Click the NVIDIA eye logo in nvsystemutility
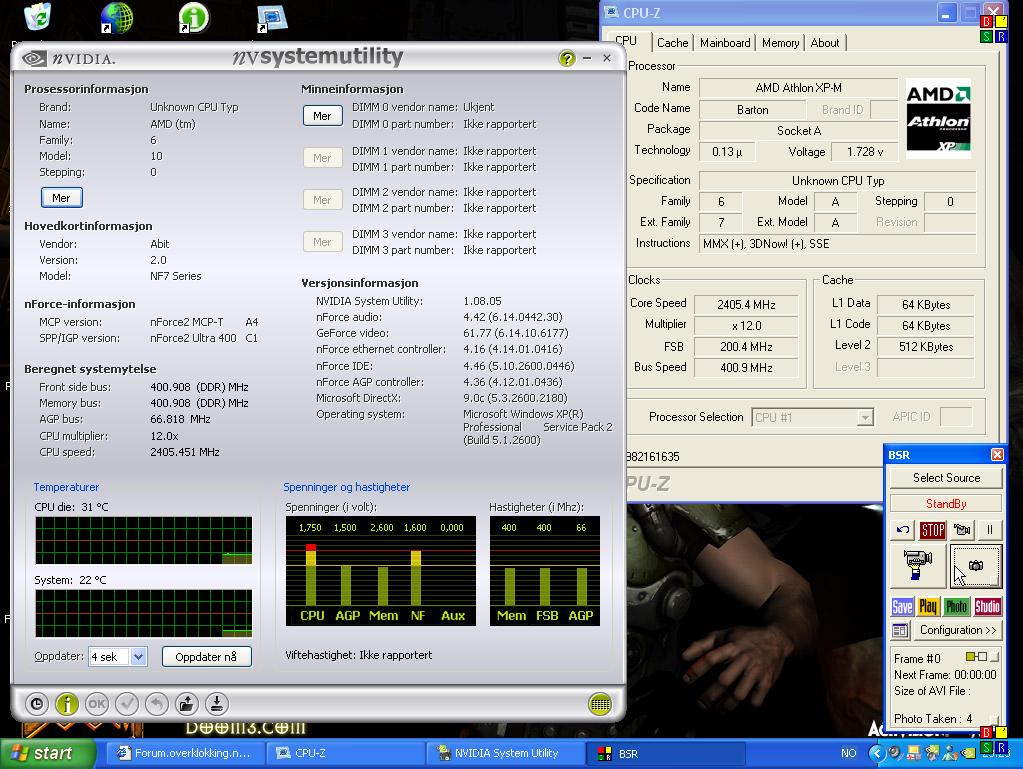Image resolution: width=1023 pixels, height=769 pixels. pos(34,59)
